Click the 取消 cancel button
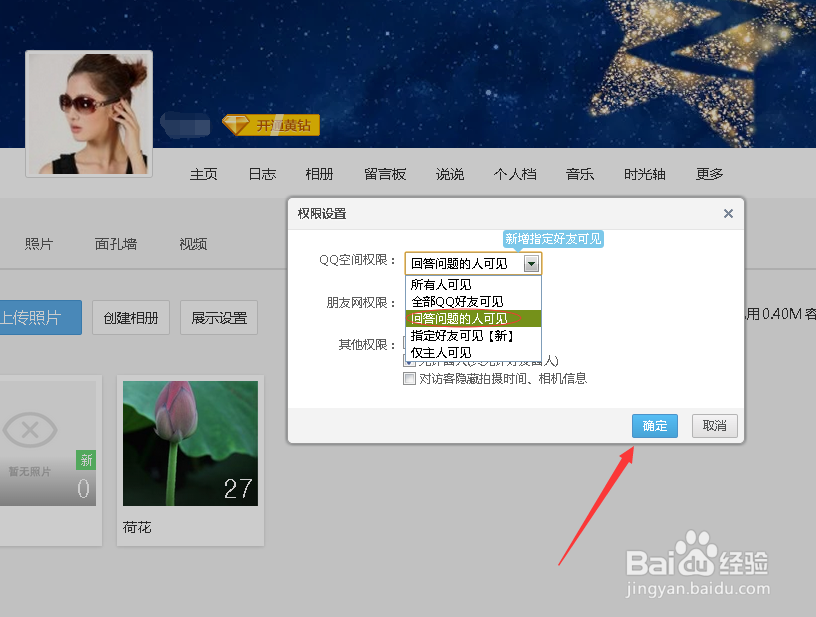The width and height of the screenshot is (816, 617). (x=715, y=426)
